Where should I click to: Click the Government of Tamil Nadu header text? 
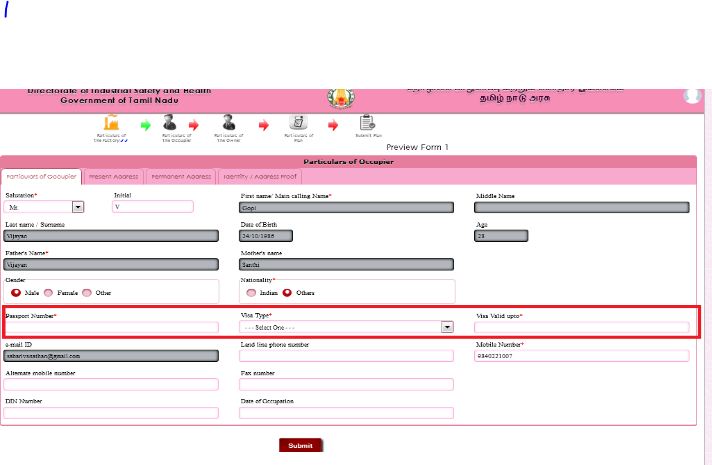pyautogui.click(x=119, y=100)
